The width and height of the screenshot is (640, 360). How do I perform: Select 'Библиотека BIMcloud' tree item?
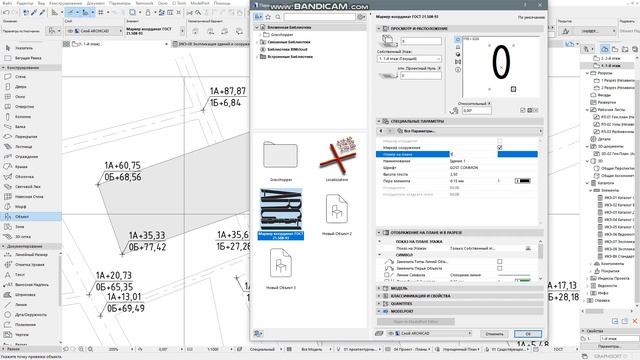point(287,49)
